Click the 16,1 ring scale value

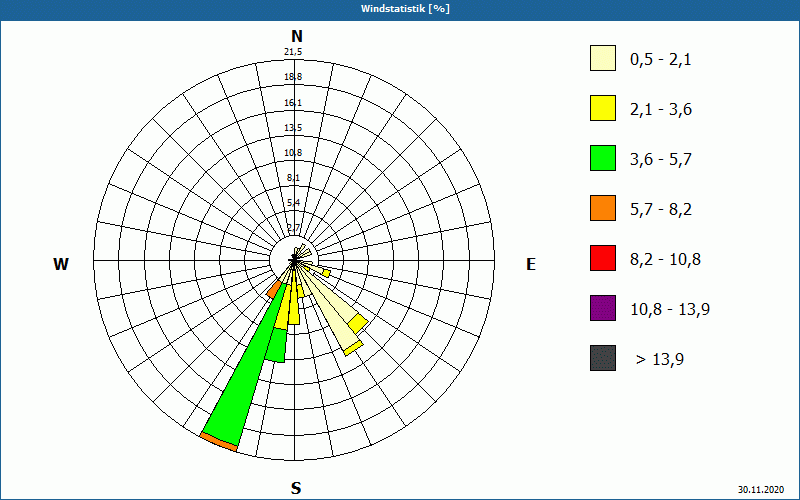tap(293, 103)
